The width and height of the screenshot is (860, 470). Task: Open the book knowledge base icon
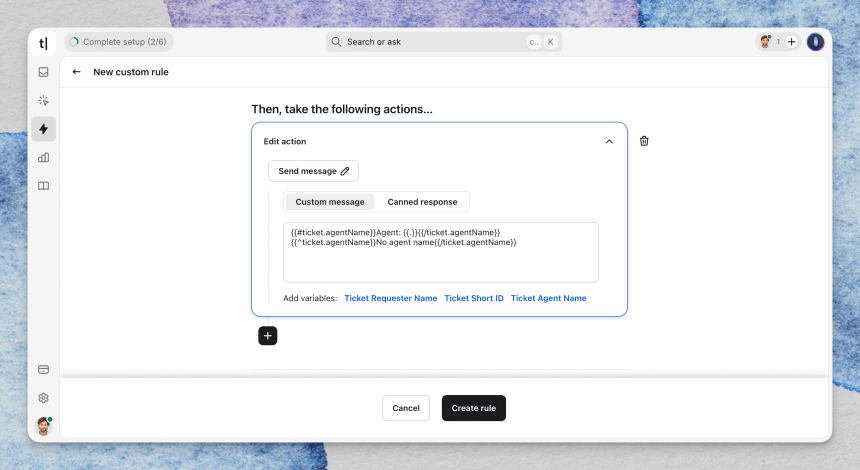point(43,186)
